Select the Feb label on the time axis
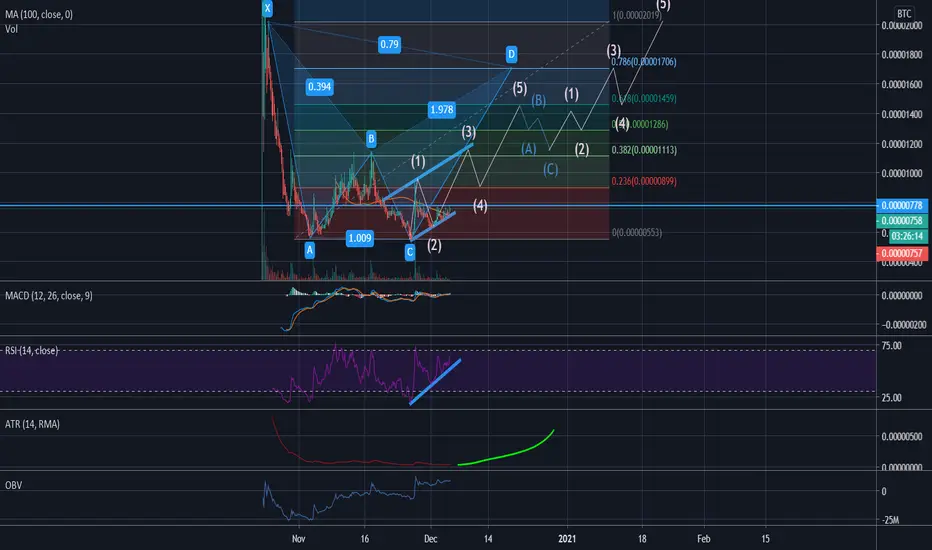The width and height of the screenshot is (932, 550). point(704,539)
